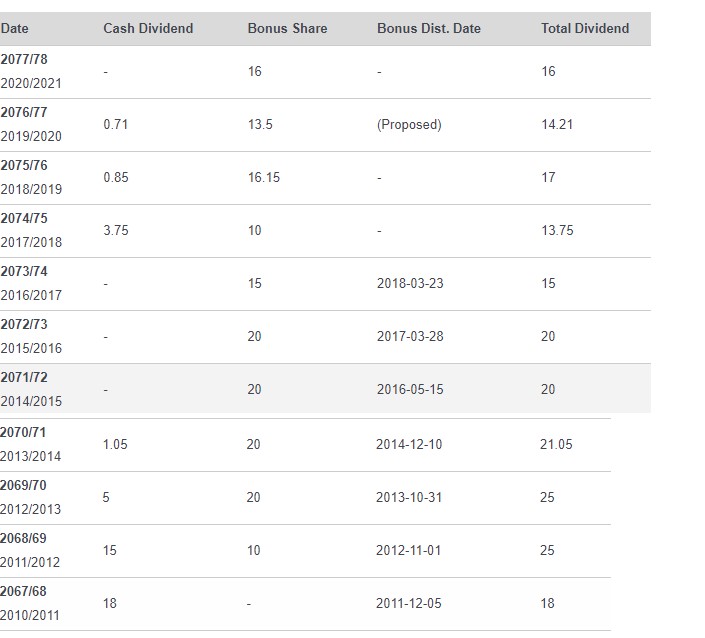The height and width of the screenshot is (638, 705).
Task: Select the 16.15 bonus share cell
Action: [x=264, y=178]
